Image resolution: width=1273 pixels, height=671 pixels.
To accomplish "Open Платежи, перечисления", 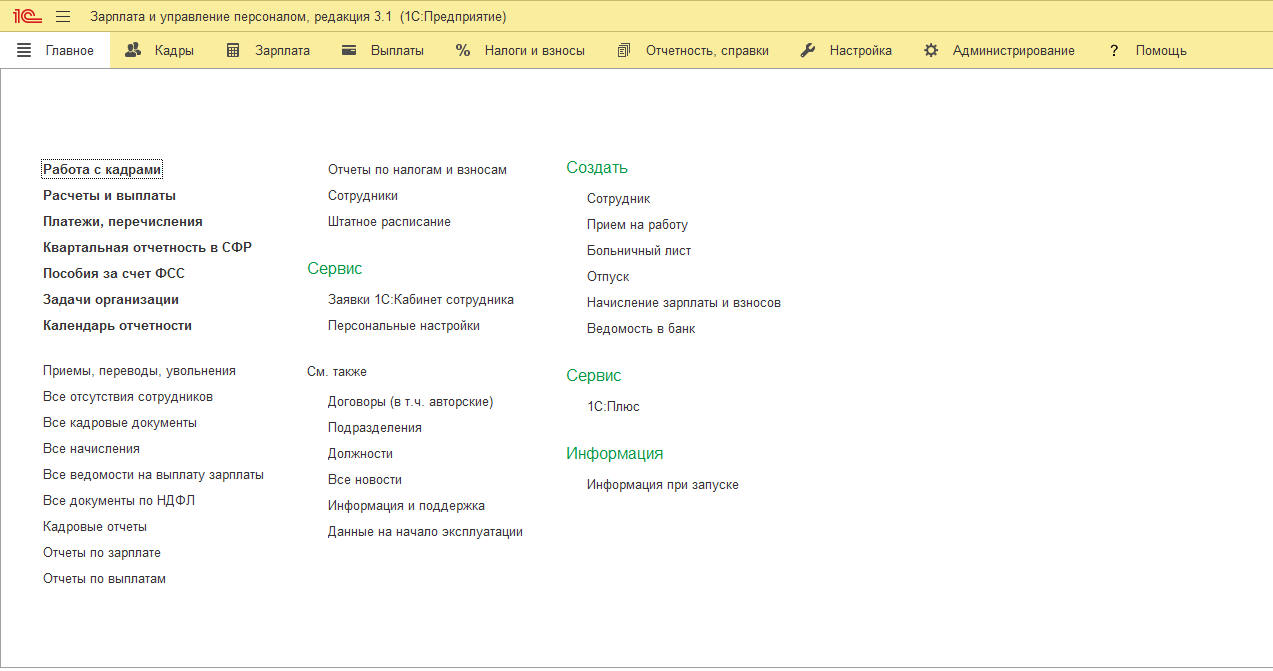I will [123, 222].
